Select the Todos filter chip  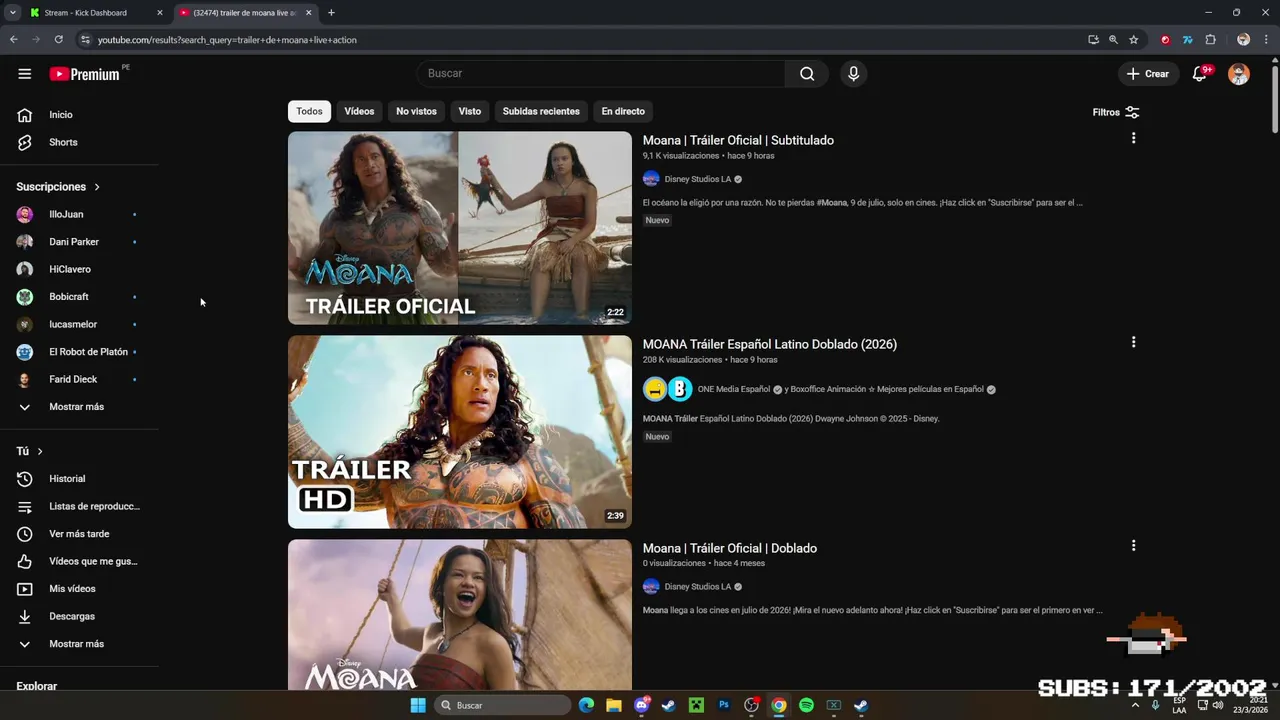pos(309,111)
